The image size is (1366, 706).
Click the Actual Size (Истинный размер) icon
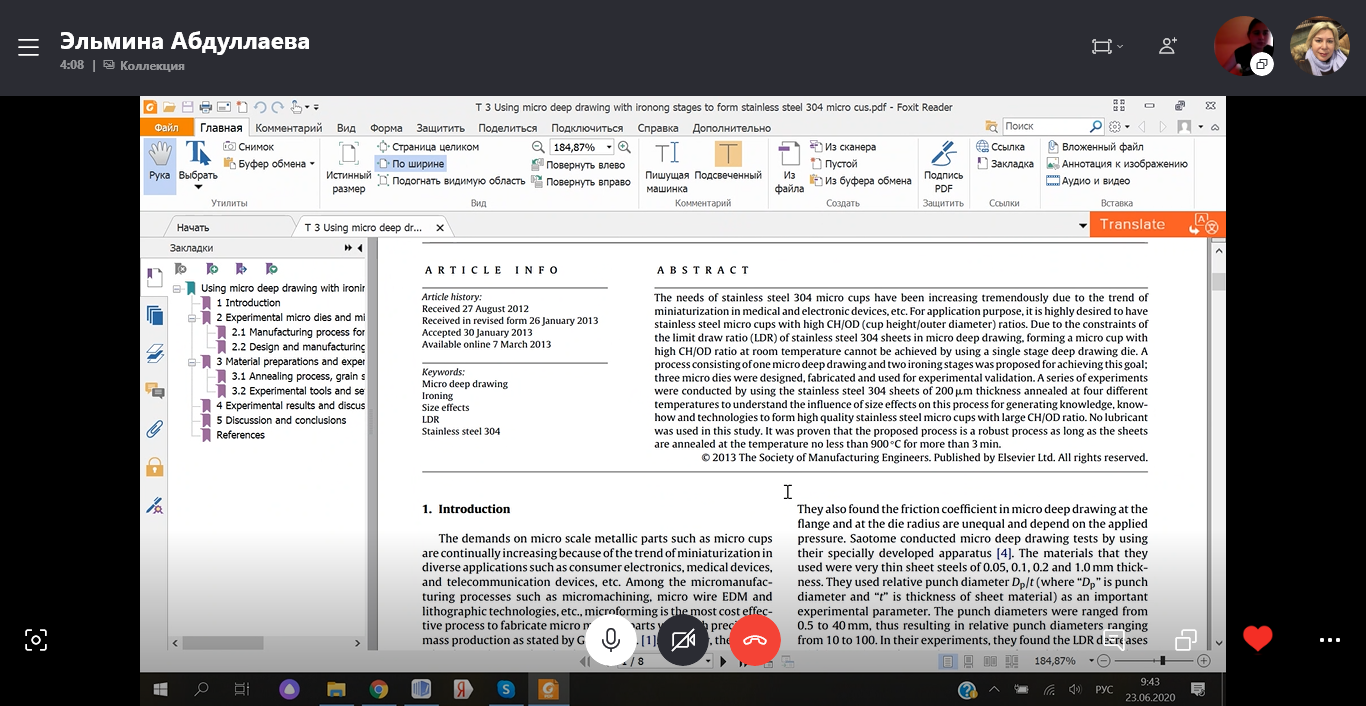[348, 166]
